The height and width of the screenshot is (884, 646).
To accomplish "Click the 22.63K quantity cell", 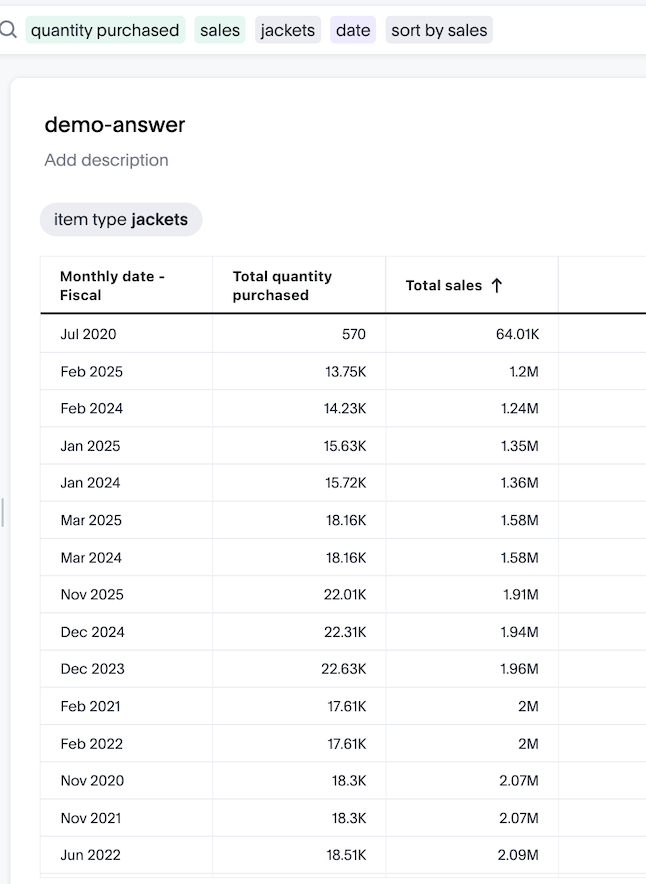I will point(343,669).
